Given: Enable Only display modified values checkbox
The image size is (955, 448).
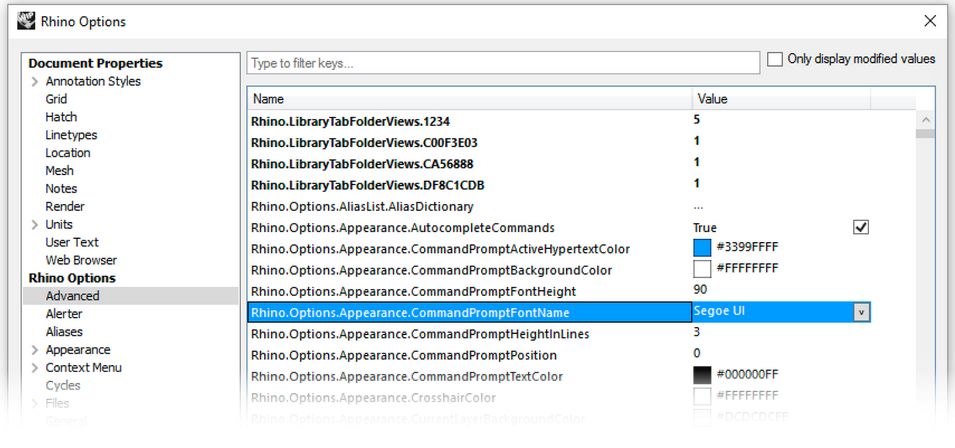Looking at the screenshot, I should [x=775, y=60].
